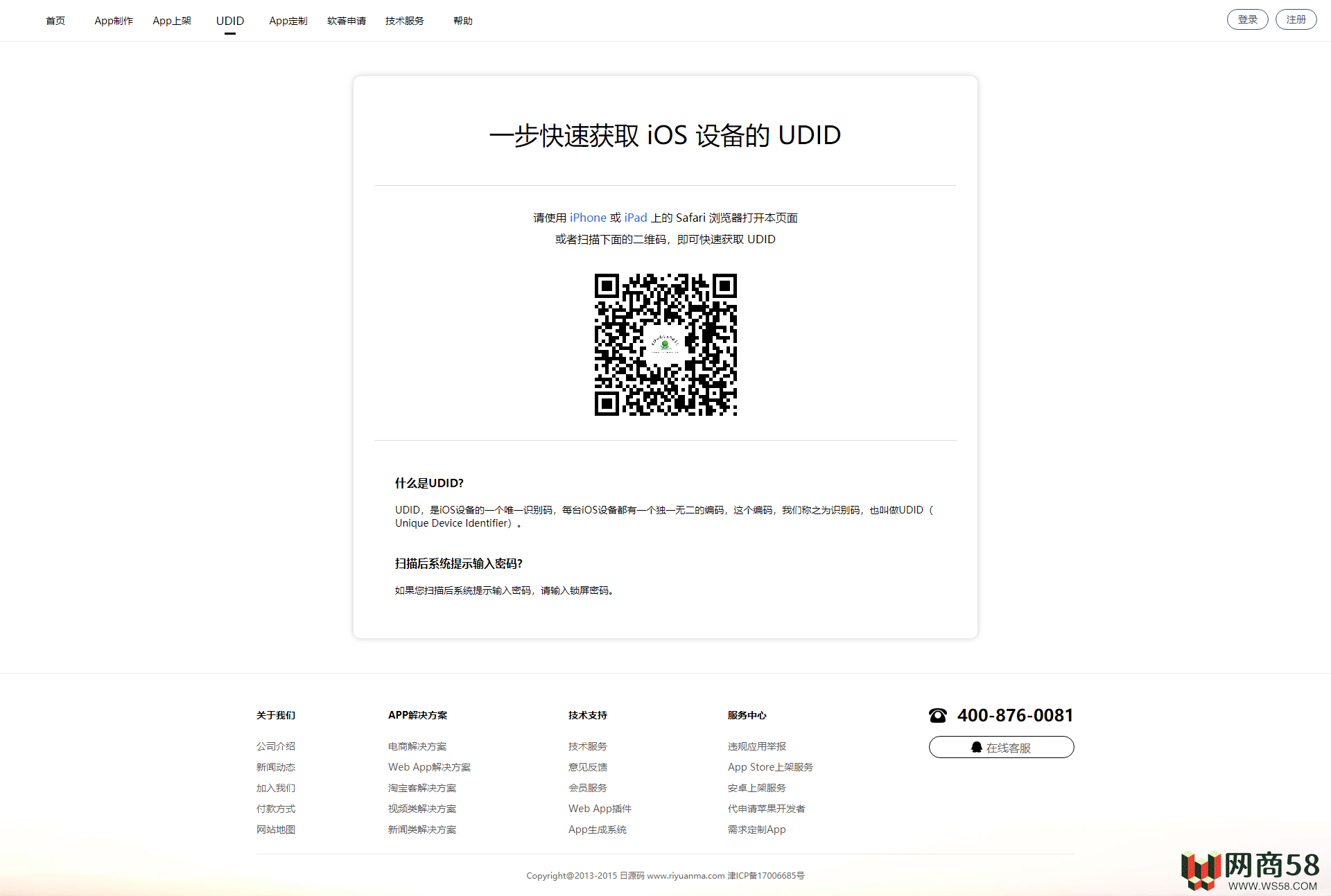
Task: Open the App生成系统 footer link
Action: [598, 829]
